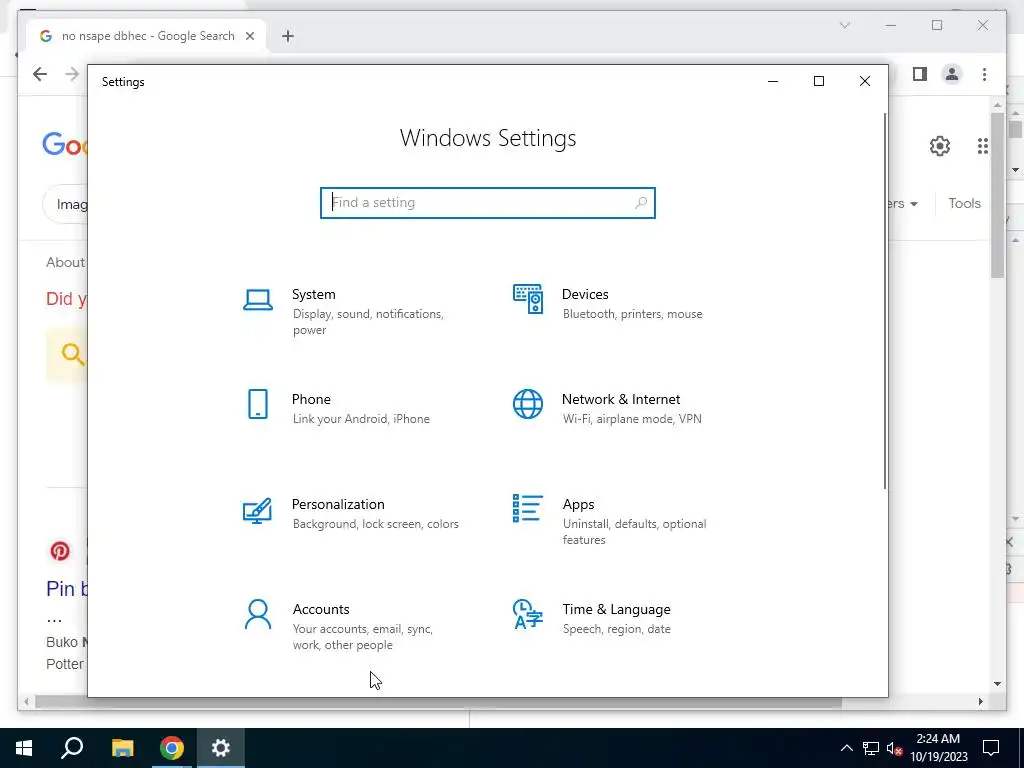Image resolution: width=1024 pixels, height=768 pixels.
Task: Click Chrome page horizontal scrollbar
Action: click(x=438, y=702)
